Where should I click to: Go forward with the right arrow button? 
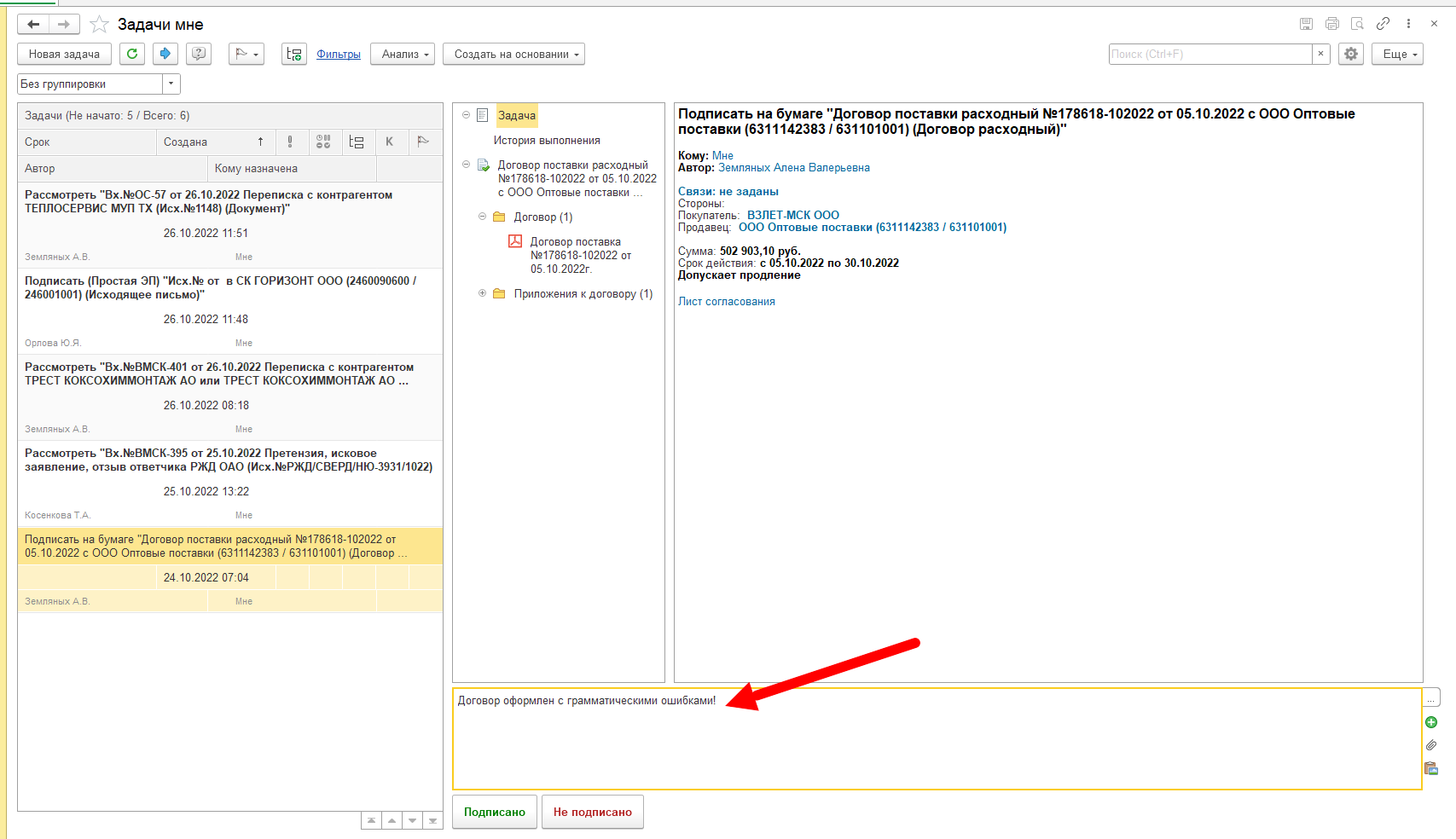pyautogui.click(x=64, y=24)
